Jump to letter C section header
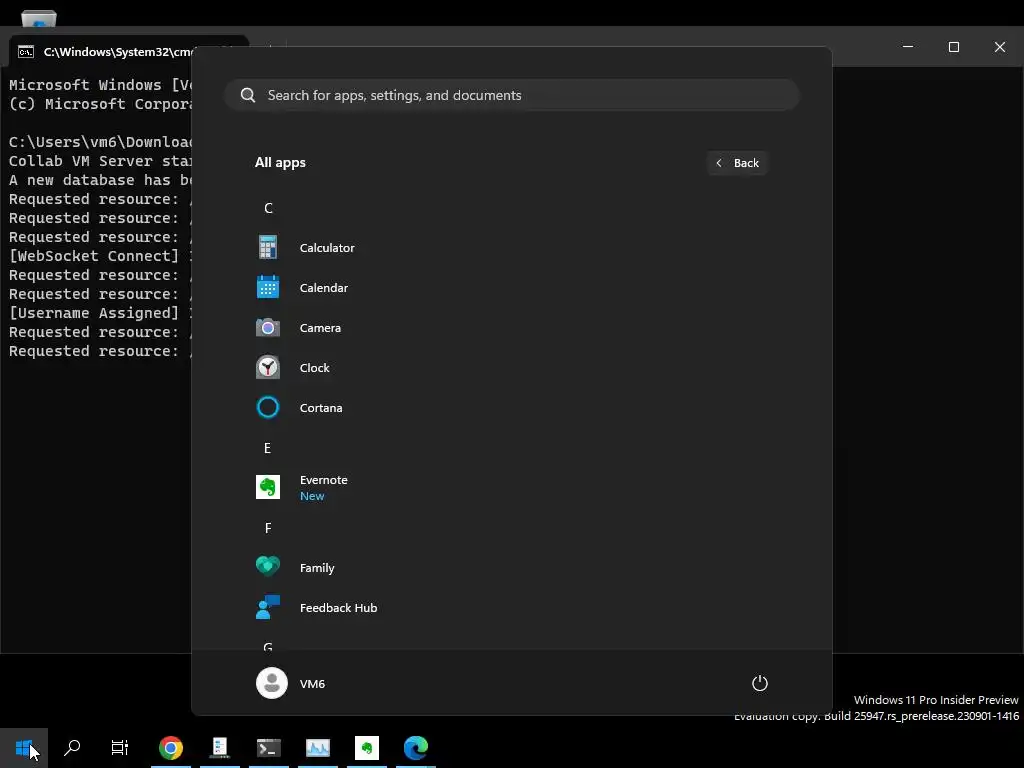 pyautogui.click(x=268, y=208)
